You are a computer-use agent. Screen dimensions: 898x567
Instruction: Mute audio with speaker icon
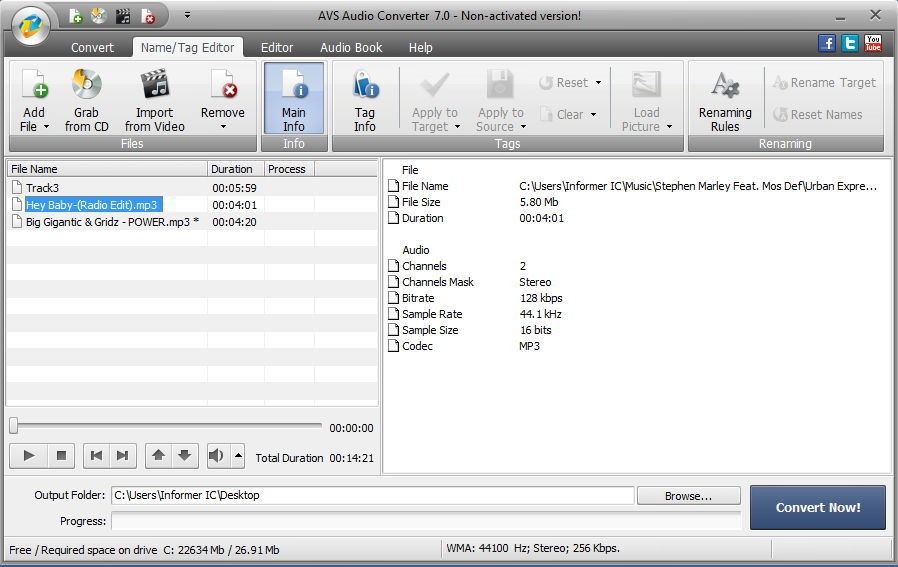point(216,456)
